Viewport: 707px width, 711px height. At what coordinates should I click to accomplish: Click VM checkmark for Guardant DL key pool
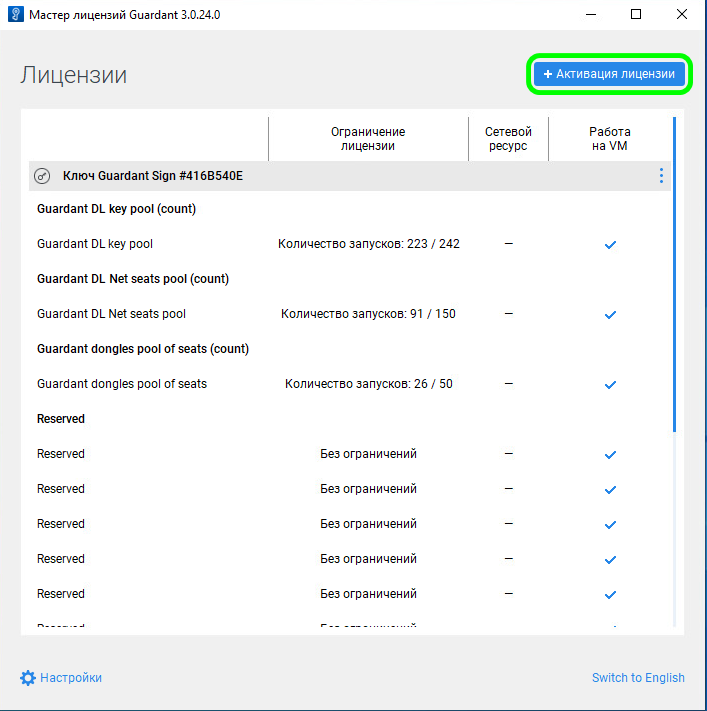point(610,245)
